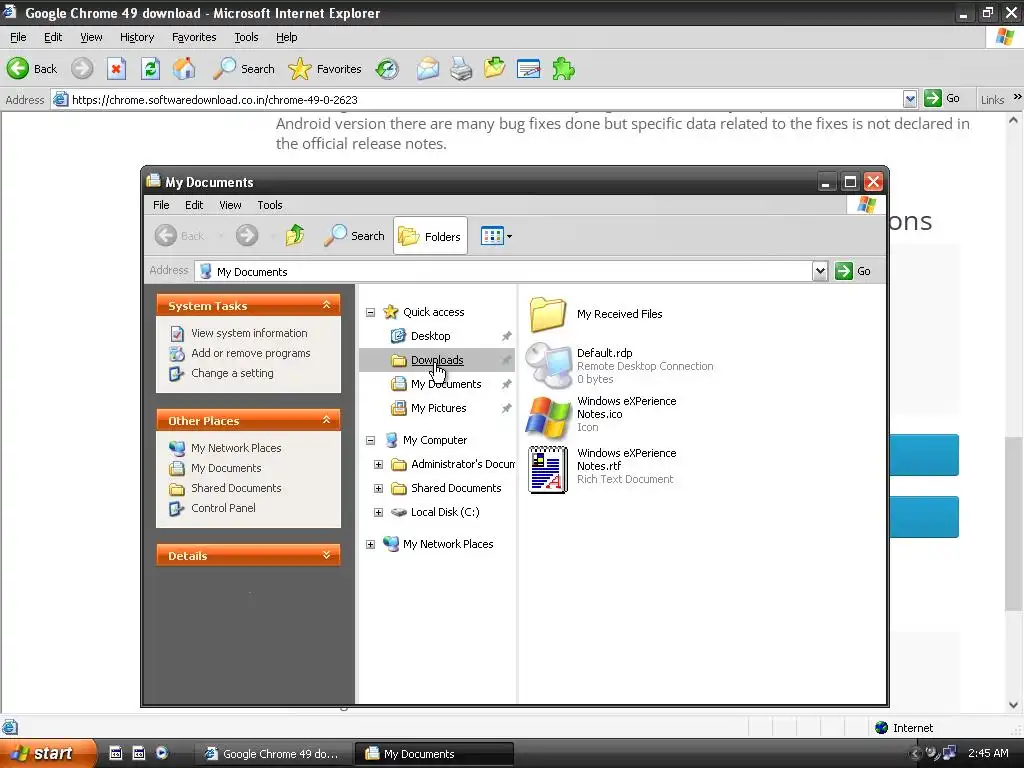Open Tools menu in My Documents window
Image resolution: width=1024 pixels, height=768 pixels.
point(270,205)
